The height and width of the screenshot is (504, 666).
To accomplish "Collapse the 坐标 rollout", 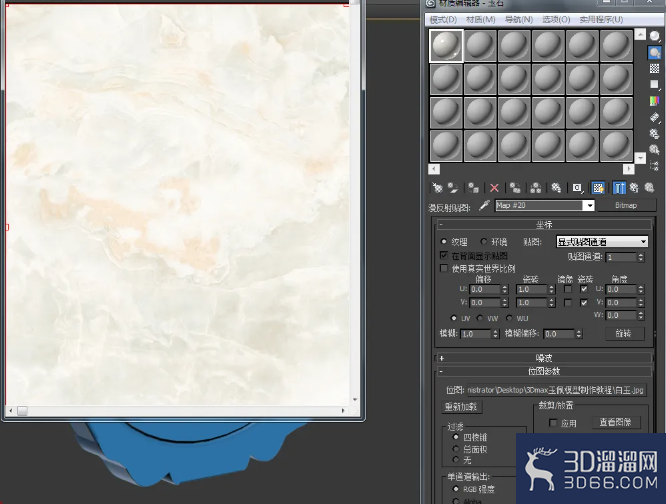I will [x=544, y=225].
